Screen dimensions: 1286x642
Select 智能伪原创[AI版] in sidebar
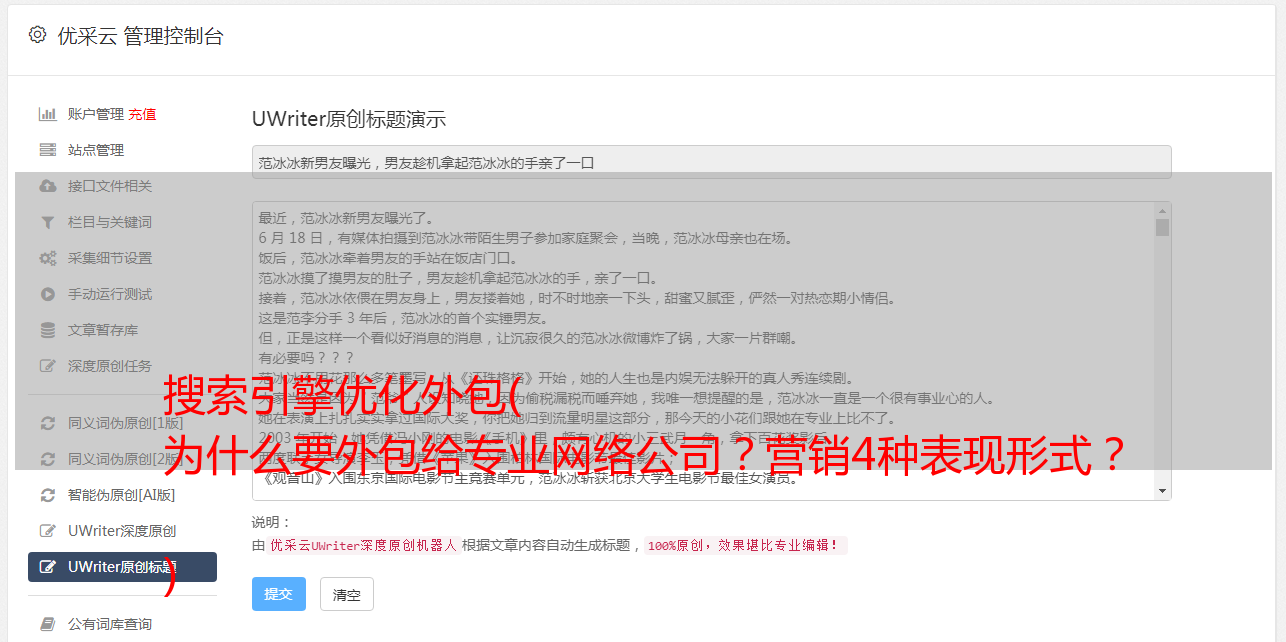click(x=122, y=495)
